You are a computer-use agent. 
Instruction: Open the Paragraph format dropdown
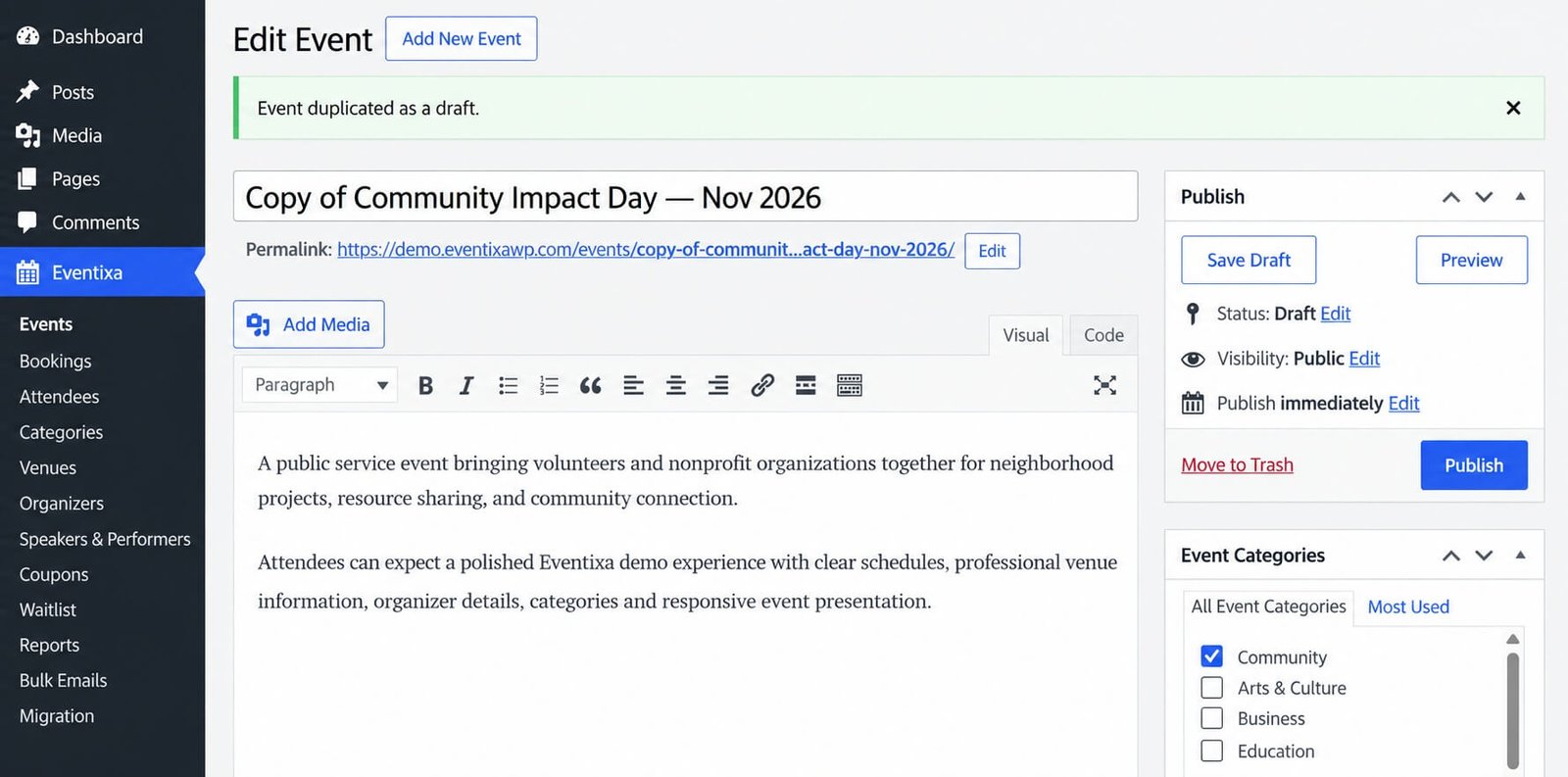[320, 385]
